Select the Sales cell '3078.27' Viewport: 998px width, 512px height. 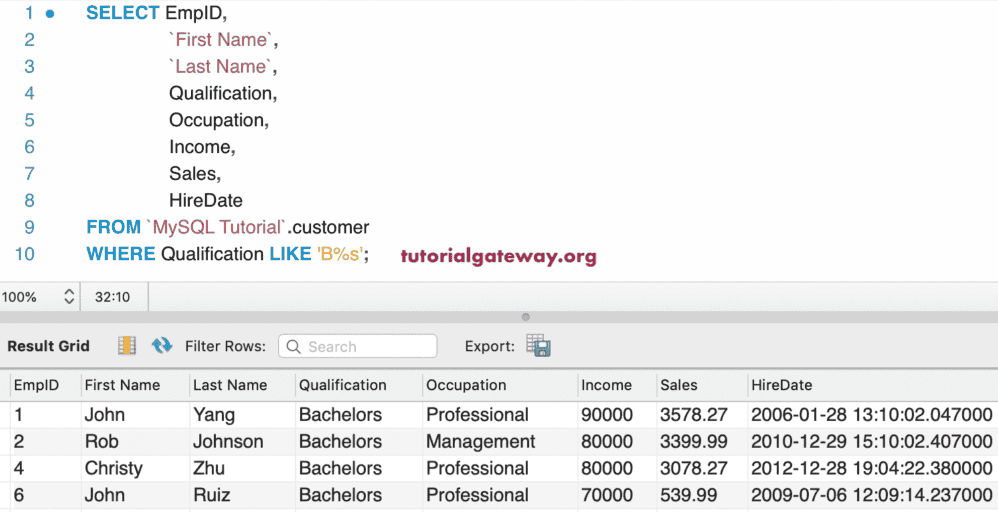tap(694, 468)
